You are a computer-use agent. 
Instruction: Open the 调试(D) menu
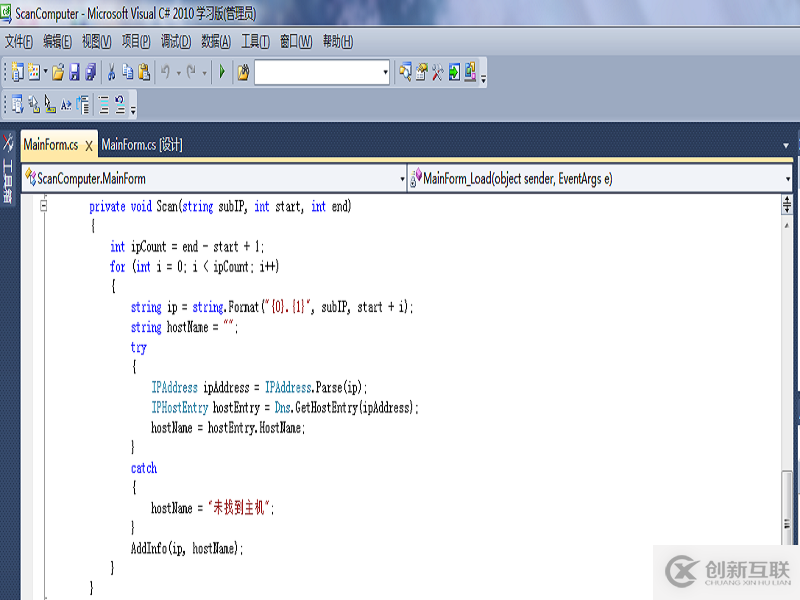[x=176, y=42]
